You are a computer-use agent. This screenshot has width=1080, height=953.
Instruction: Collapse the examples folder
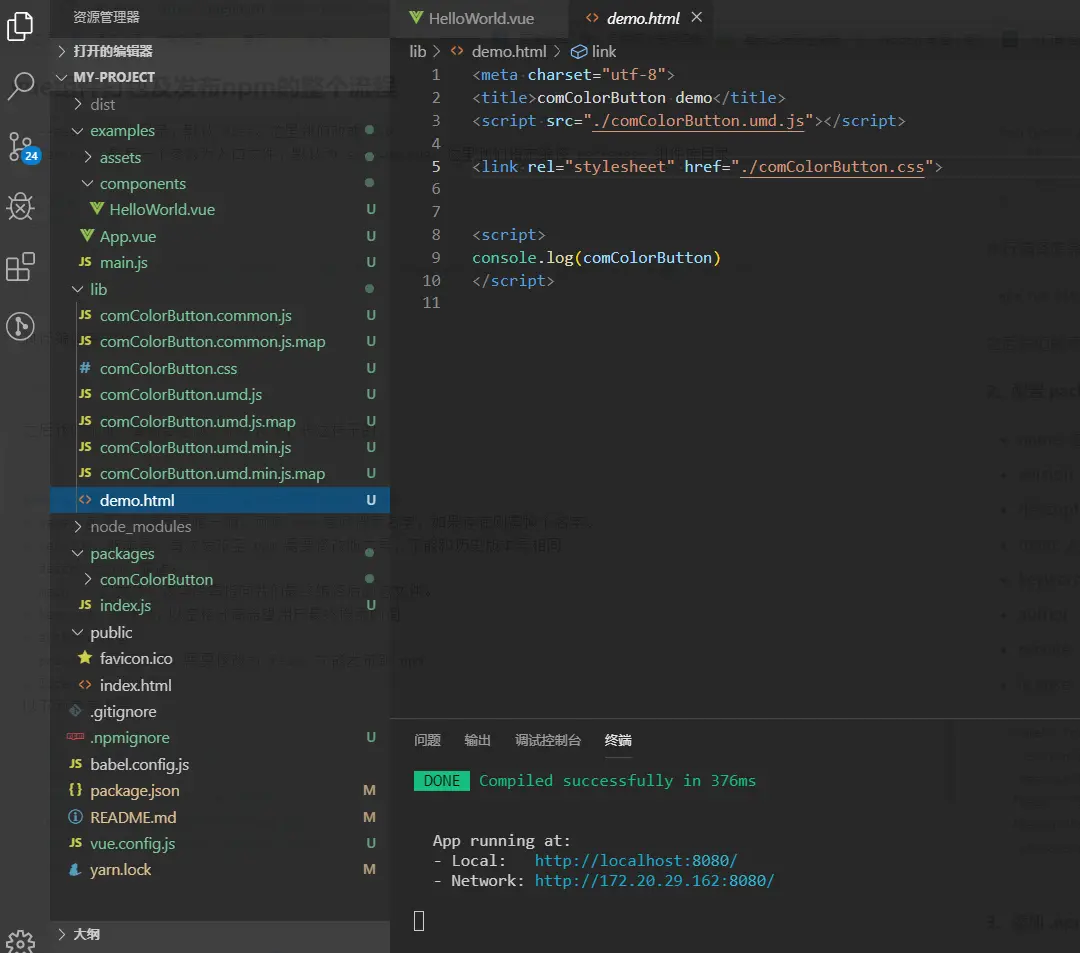[x=220, y=130]
